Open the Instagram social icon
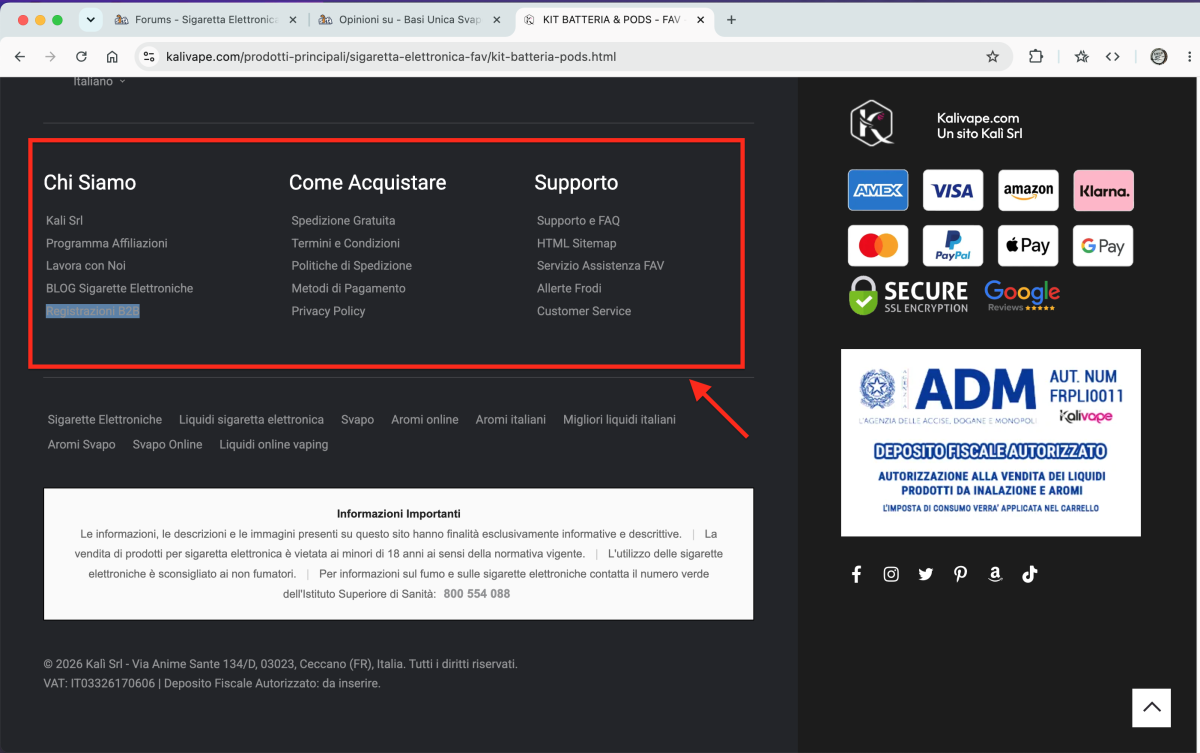The image size is (1200, 753). click(x=891, y=574)
